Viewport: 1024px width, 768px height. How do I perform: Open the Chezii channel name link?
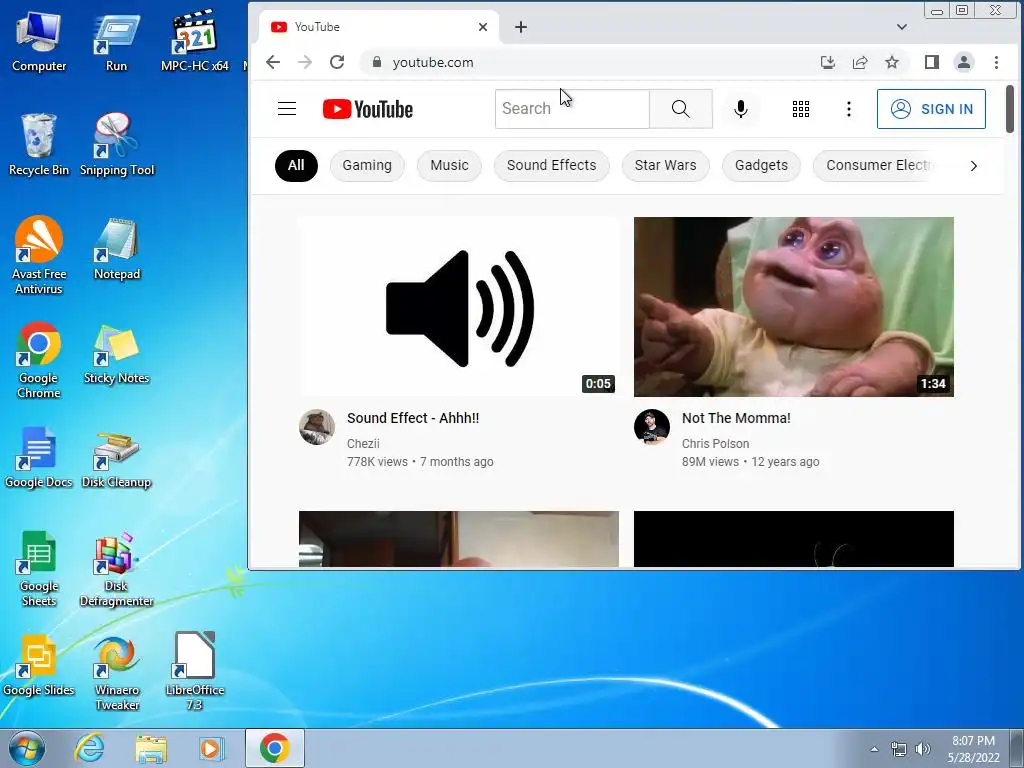(x=363, y=443)
